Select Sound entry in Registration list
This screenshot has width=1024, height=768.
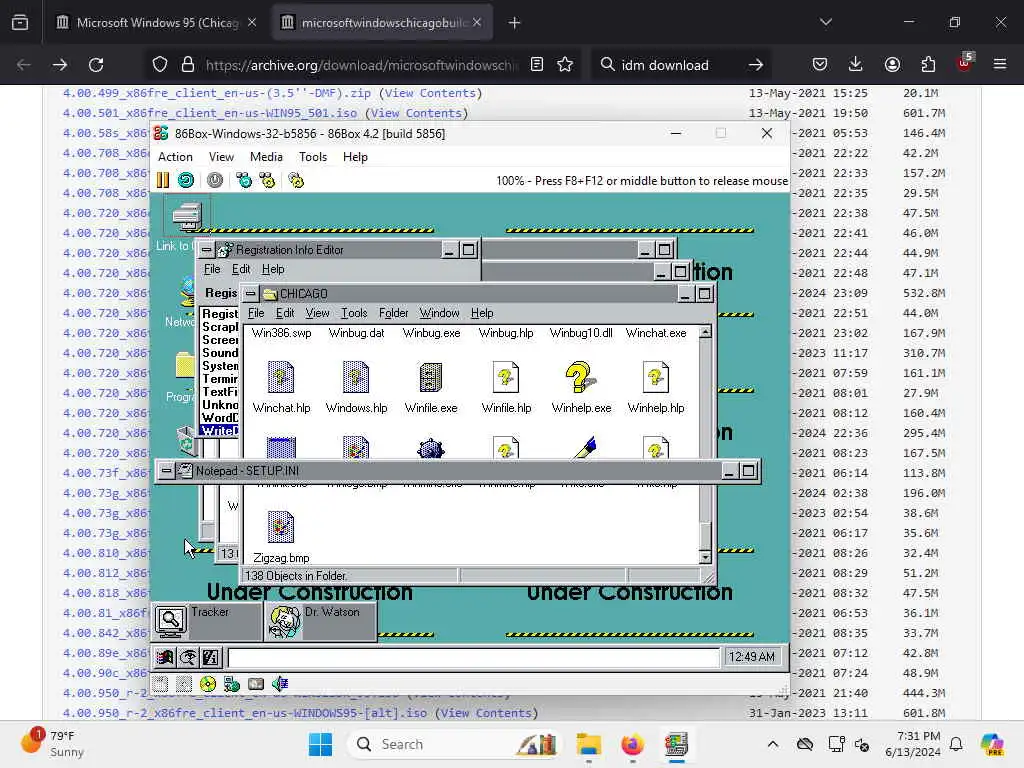point(219,353)
